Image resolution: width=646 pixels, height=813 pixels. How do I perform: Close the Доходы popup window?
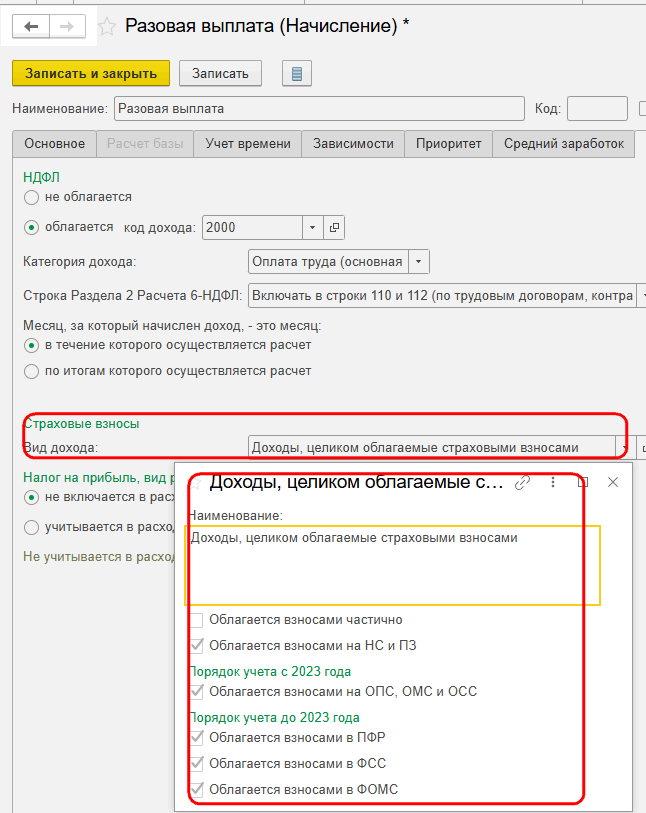click(613, 482)
